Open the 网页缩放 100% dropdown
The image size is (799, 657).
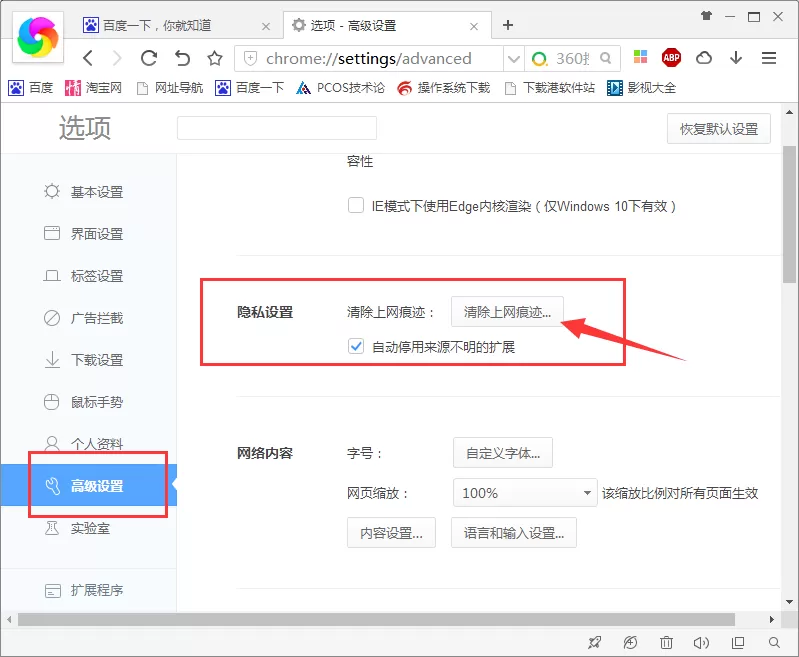[x=525, y=493]
